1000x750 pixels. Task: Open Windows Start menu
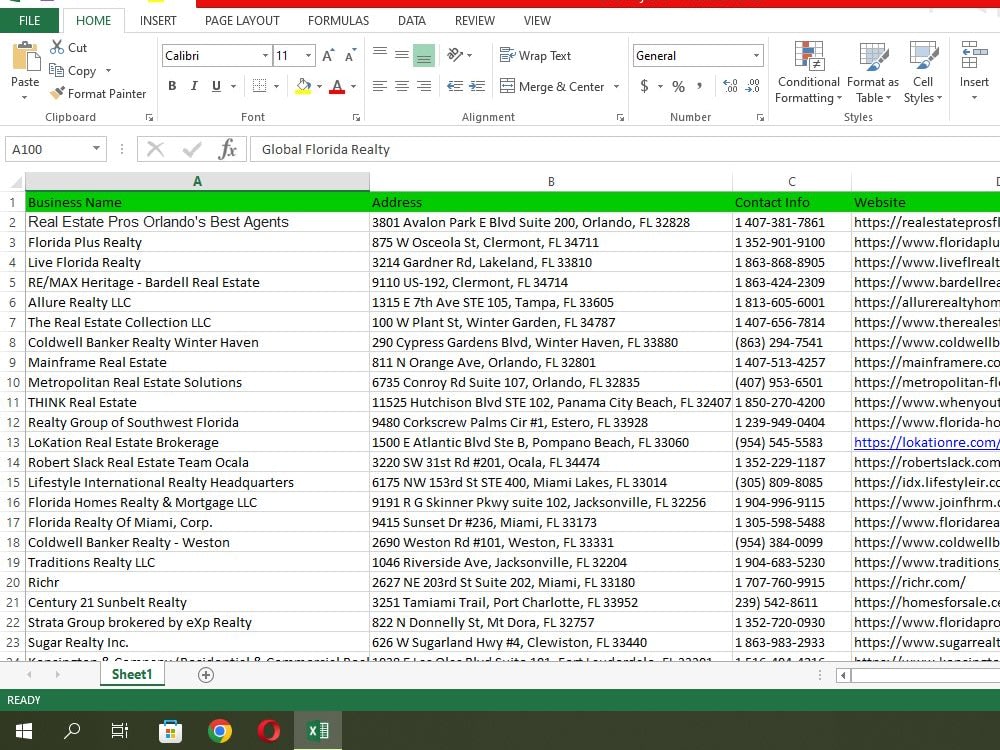[x=24, y=730]
